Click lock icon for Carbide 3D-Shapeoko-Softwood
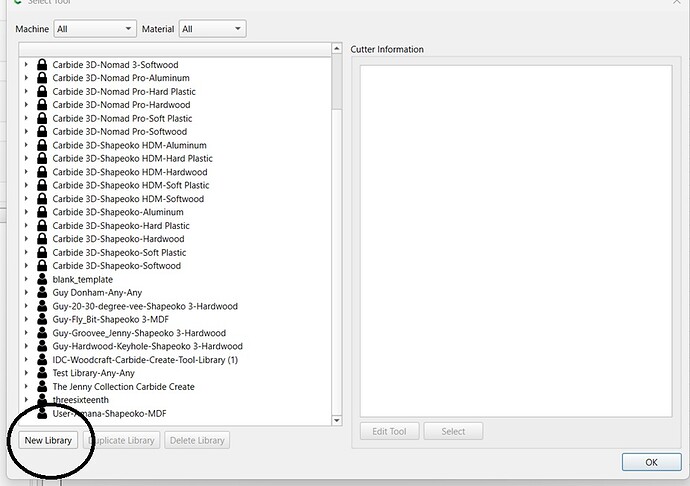The width and height of the screenshot is (690, 486). click(x=42, y=265)
